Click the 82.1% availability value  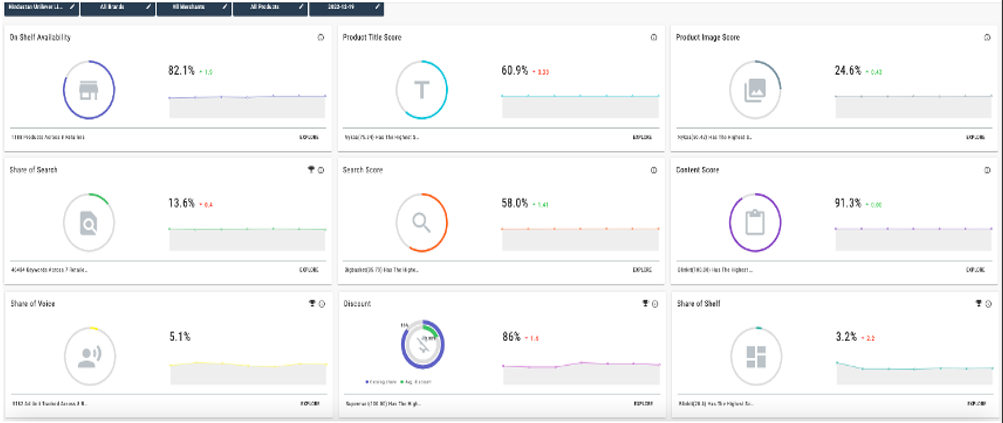tap(182, 71)
